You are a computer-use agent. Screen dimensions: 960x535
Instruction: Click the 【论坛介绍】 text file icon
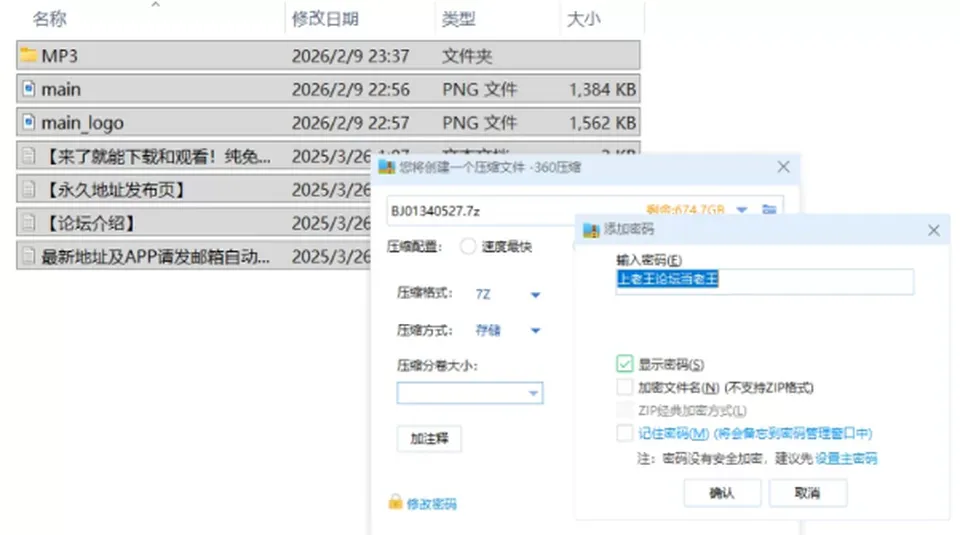(x=28, y=222)
